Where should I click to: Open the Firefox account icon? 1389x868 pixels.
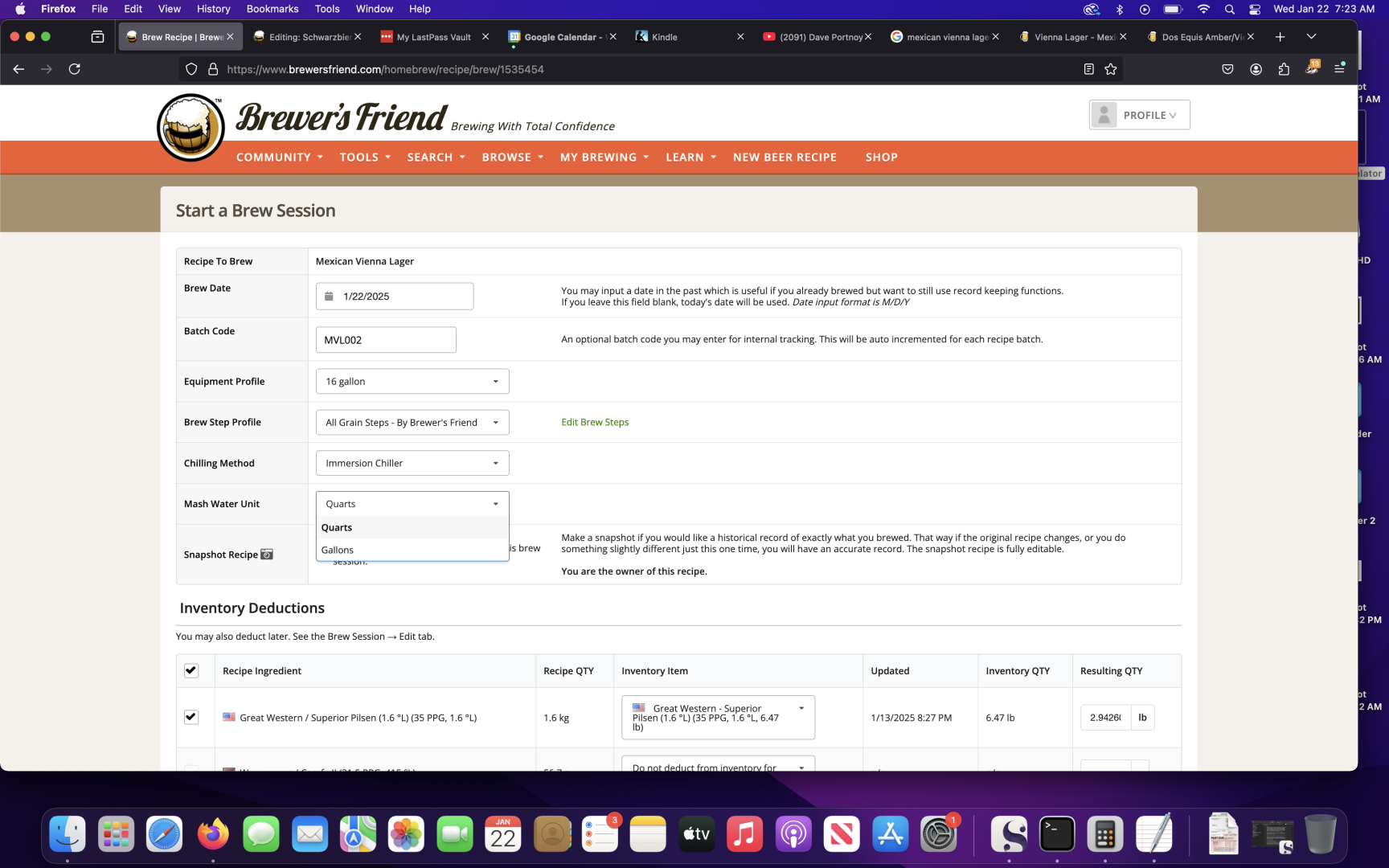pos(1256,69)
